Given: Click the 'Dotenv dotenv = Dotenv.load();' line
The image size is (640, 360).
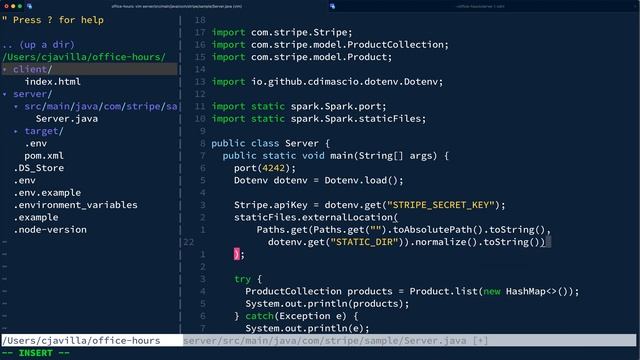Looking at the screenshot, I should [318, 180].
